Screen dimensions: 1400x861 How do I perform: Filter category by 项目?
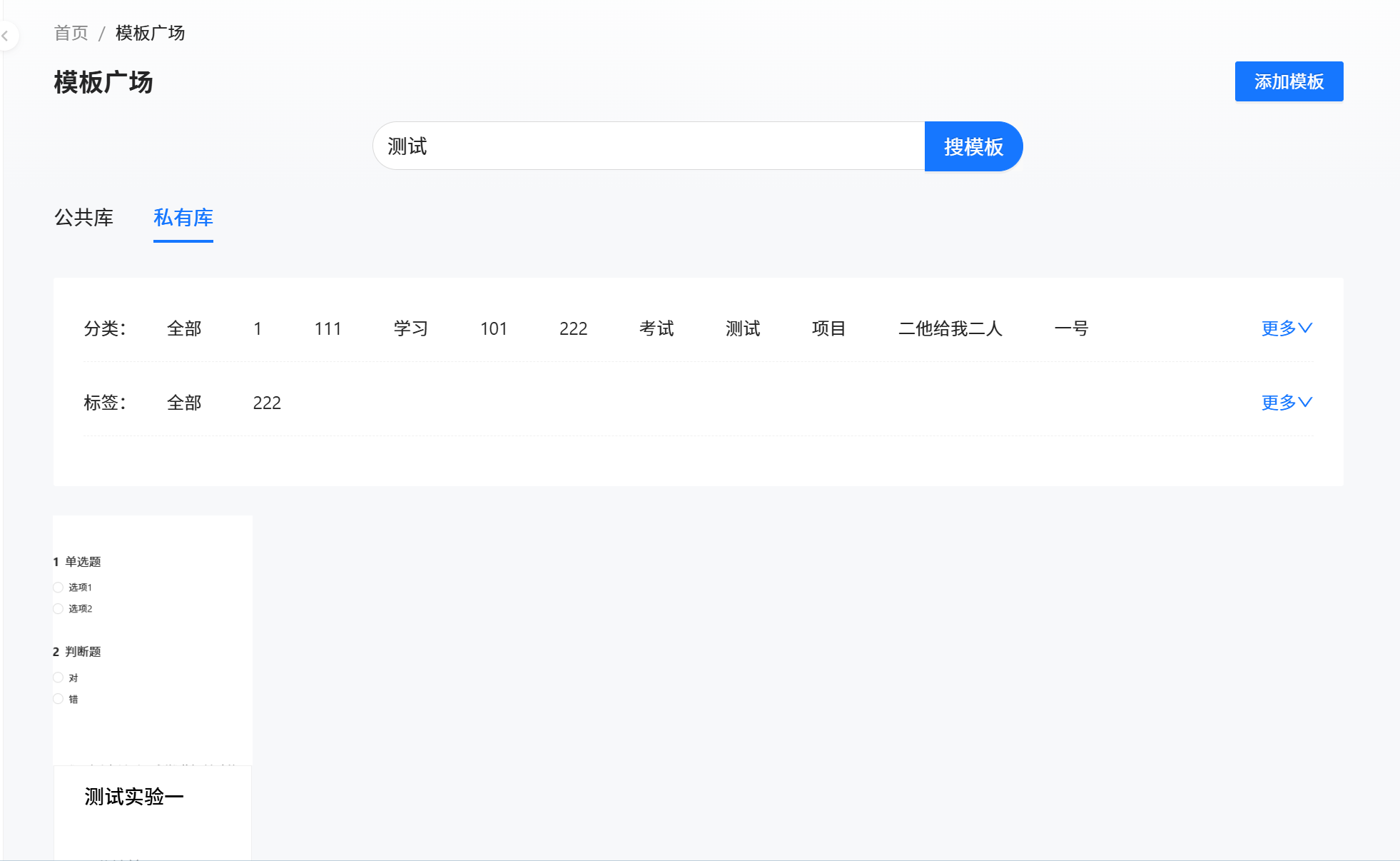829,328
